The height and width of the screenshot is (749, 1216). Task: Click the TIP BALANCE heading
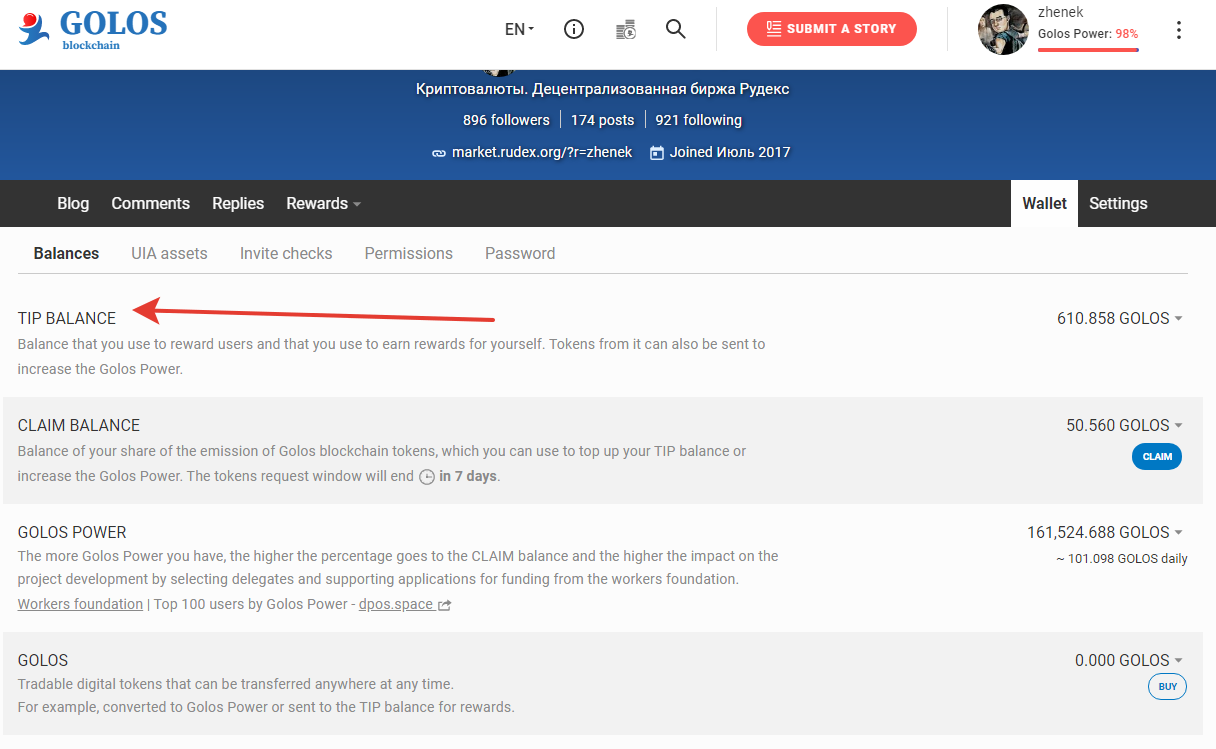67,318
